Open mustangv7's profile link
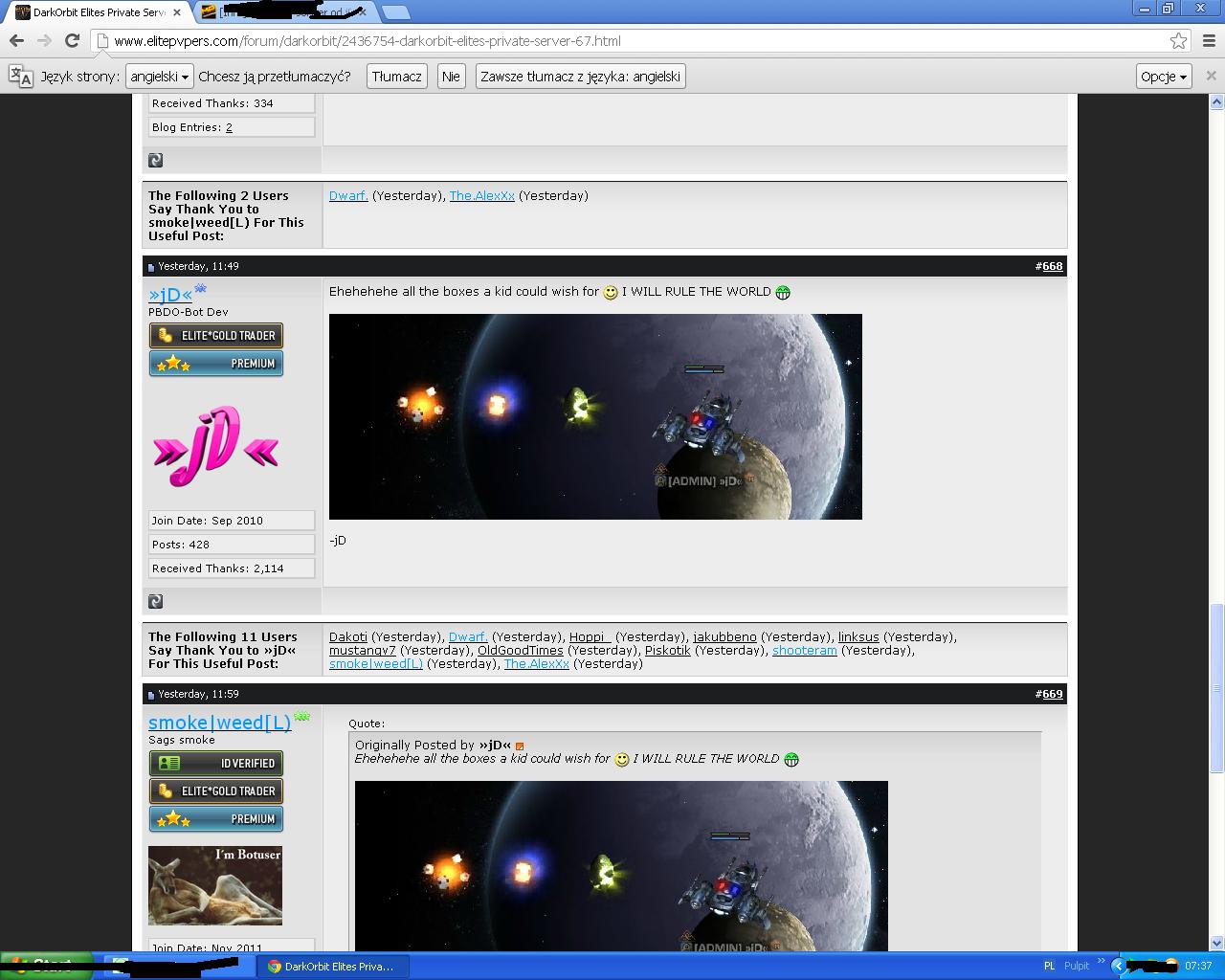The width and height of the screenshot is (1225, 980). (363, 650)
